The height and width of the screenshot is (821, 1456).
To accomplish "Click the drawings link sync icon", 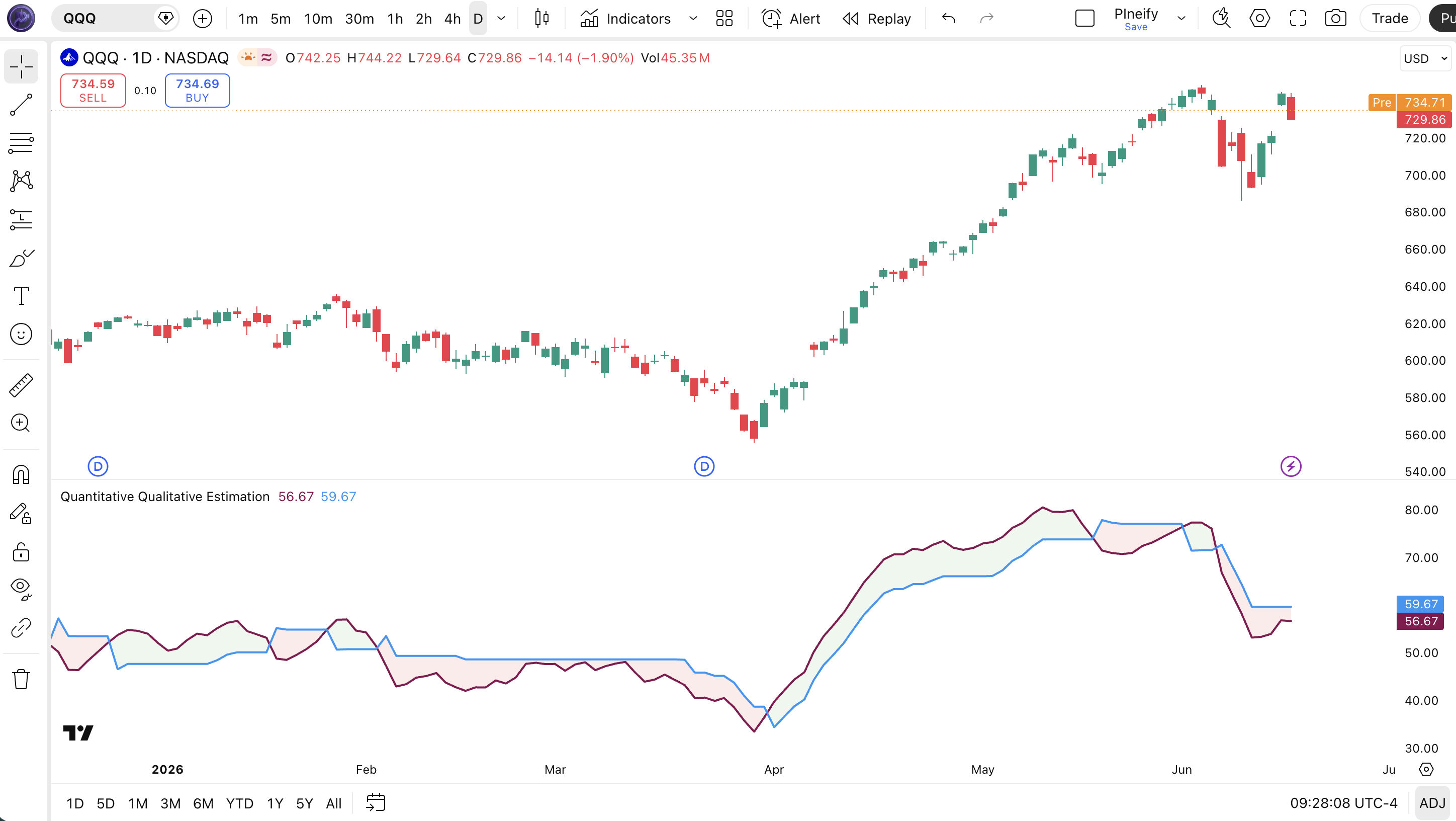I will click(22, 628).
